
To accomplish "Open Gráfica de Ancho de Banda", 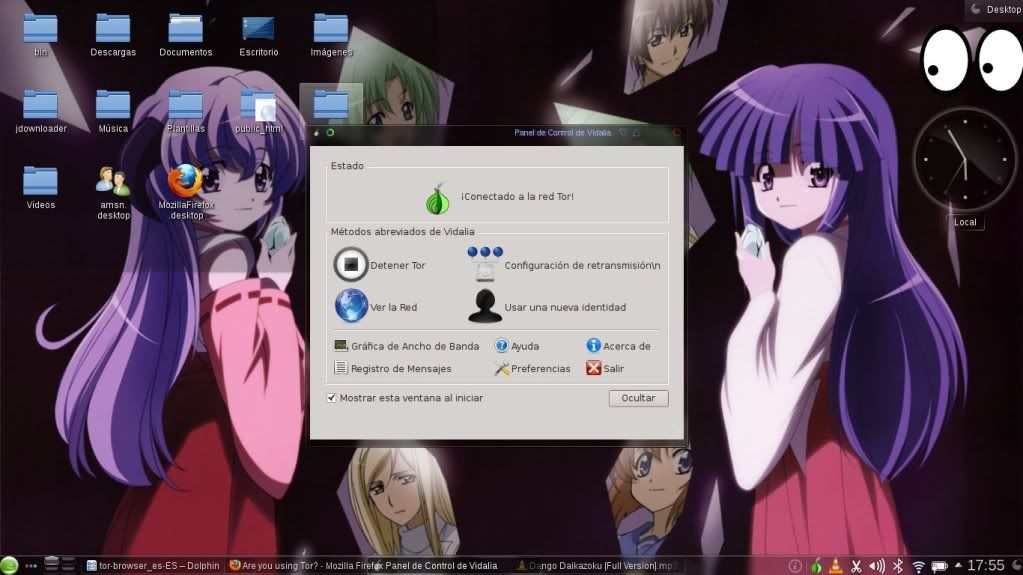I will 406,346.
